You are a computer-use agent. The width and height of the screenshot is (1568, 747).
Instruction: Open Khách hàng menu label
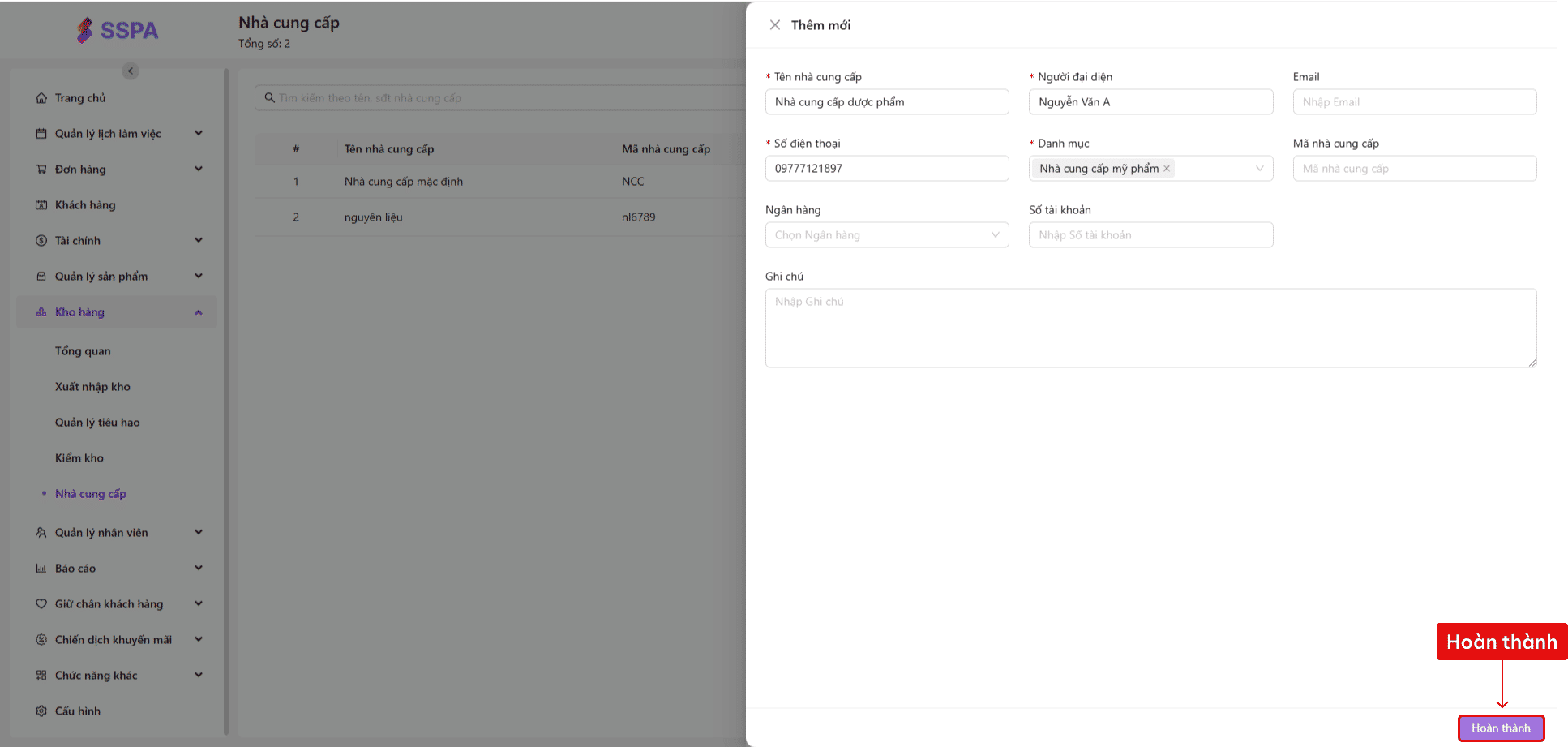[85, 205]
